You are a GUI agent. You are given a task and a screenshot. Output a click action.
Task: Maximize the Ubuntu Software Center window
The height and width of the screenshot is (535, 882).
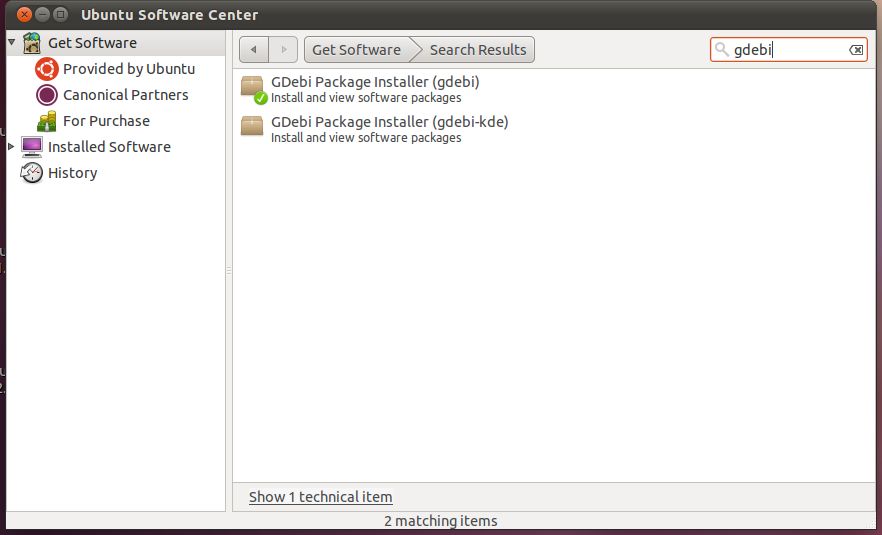click(x=61, y=15)
